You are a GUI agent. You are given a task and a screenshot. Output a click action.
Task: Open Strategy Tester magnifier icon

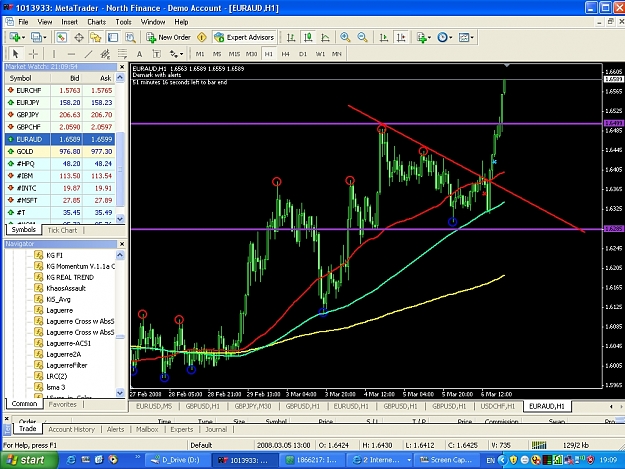pos(130,37)
